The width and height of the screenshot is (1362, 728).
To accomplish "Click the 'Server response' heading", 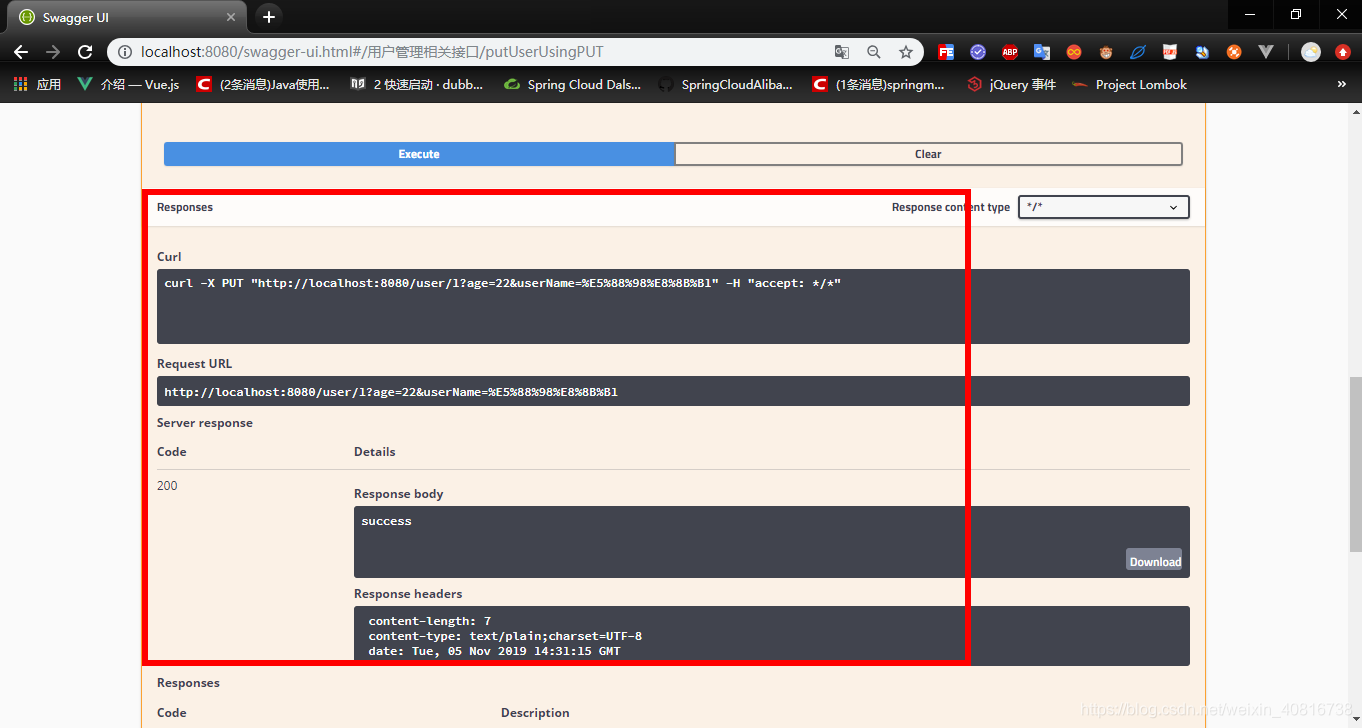I will tap(205, 423).
